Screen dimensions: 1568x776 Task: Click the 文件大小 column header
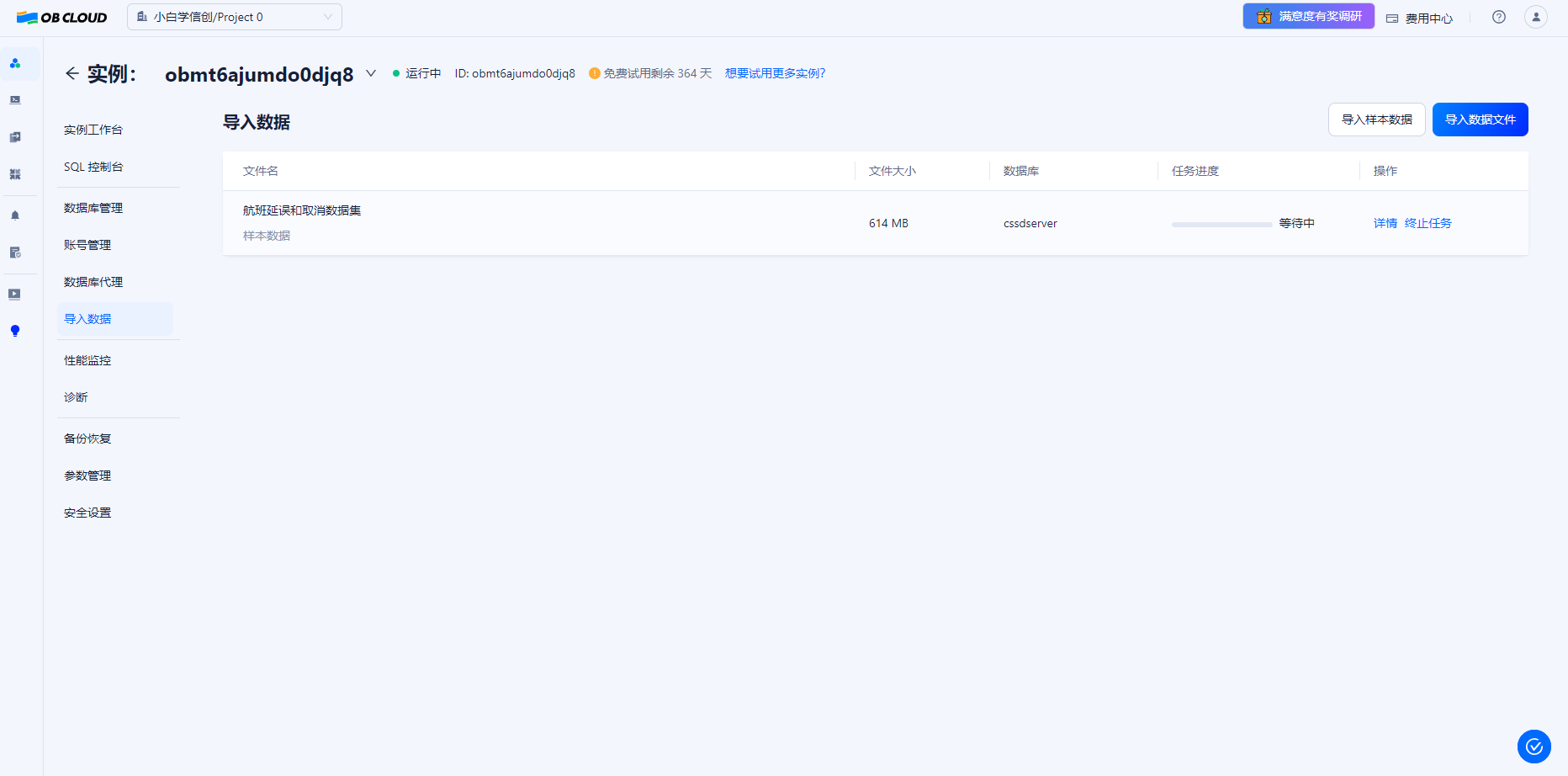pyautogui.click(x=892, y=171)
